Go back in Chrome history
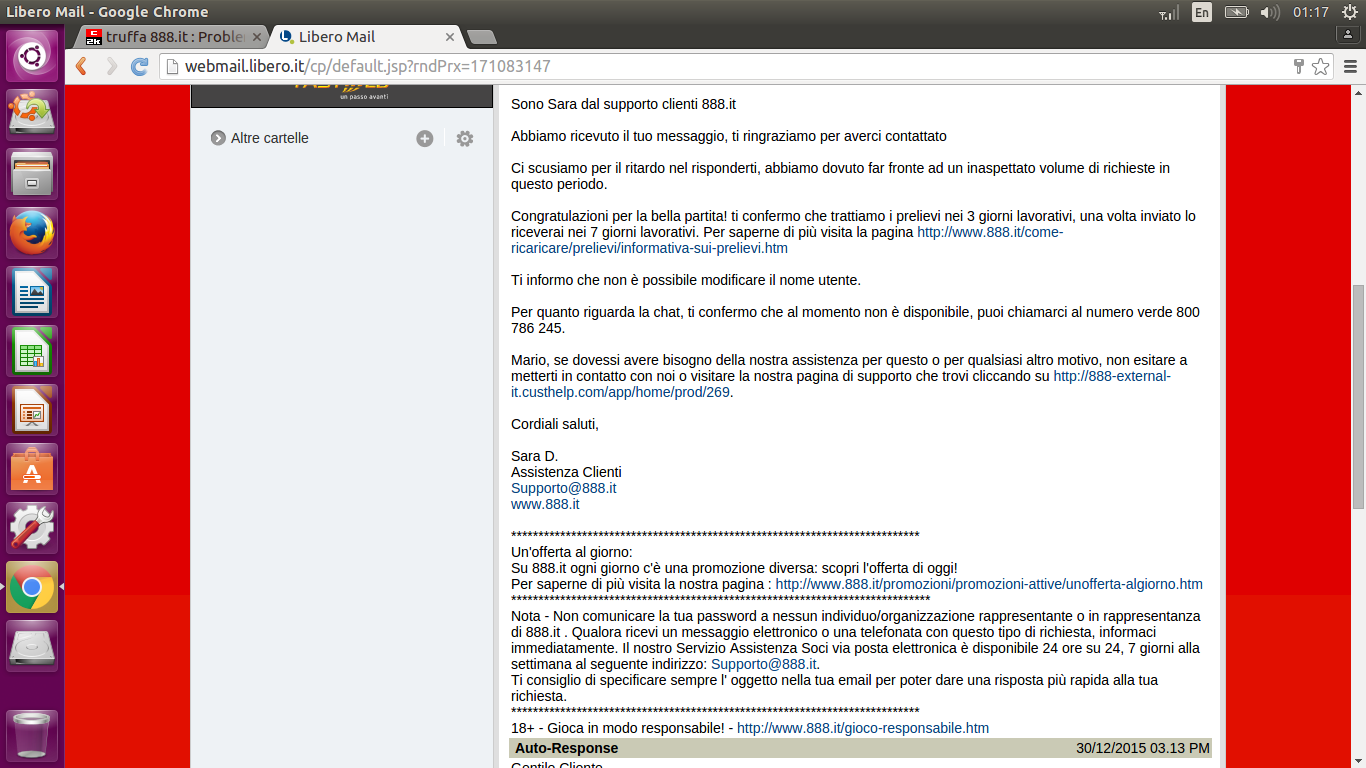 point(82,66)
